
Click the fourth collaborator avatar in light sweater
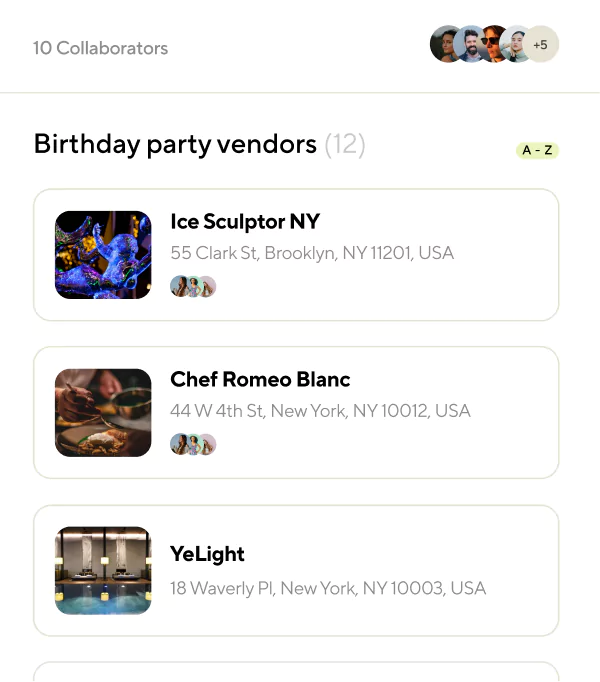(516, 45)
